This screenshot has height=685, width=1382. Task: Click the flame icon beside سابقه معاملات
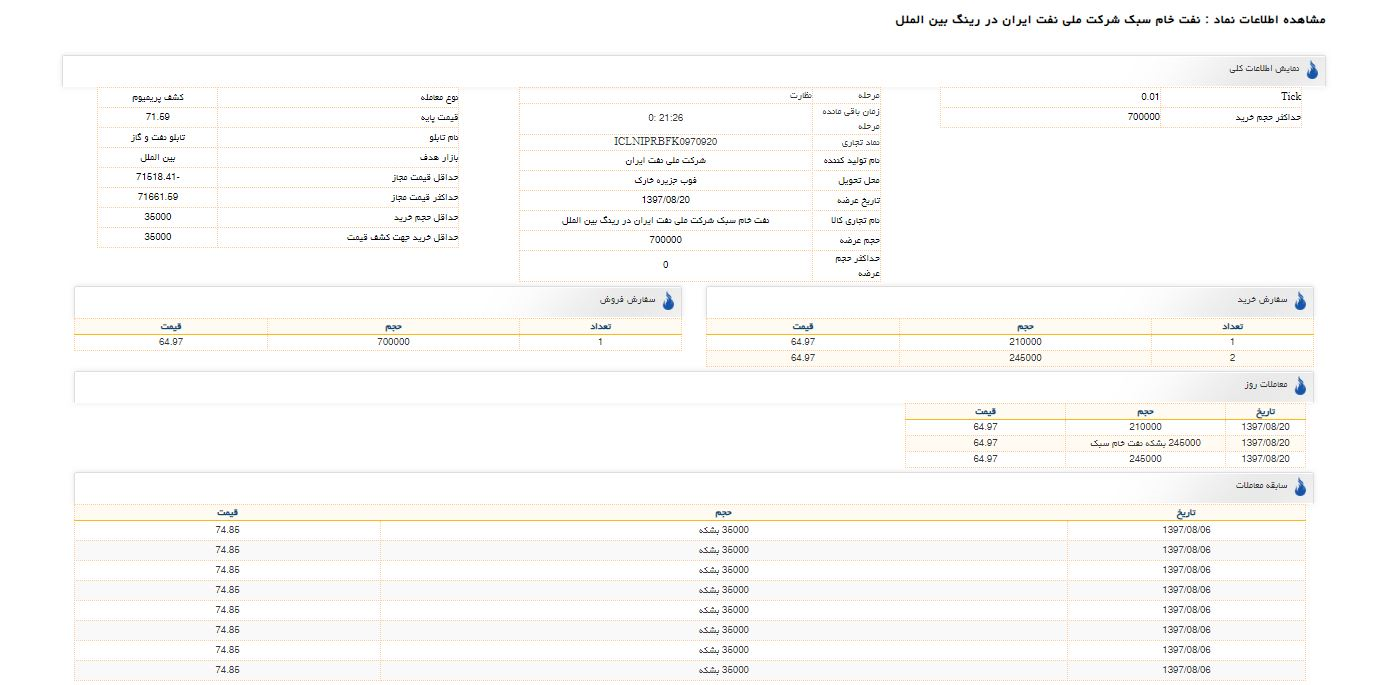(x=1300, y=486)
